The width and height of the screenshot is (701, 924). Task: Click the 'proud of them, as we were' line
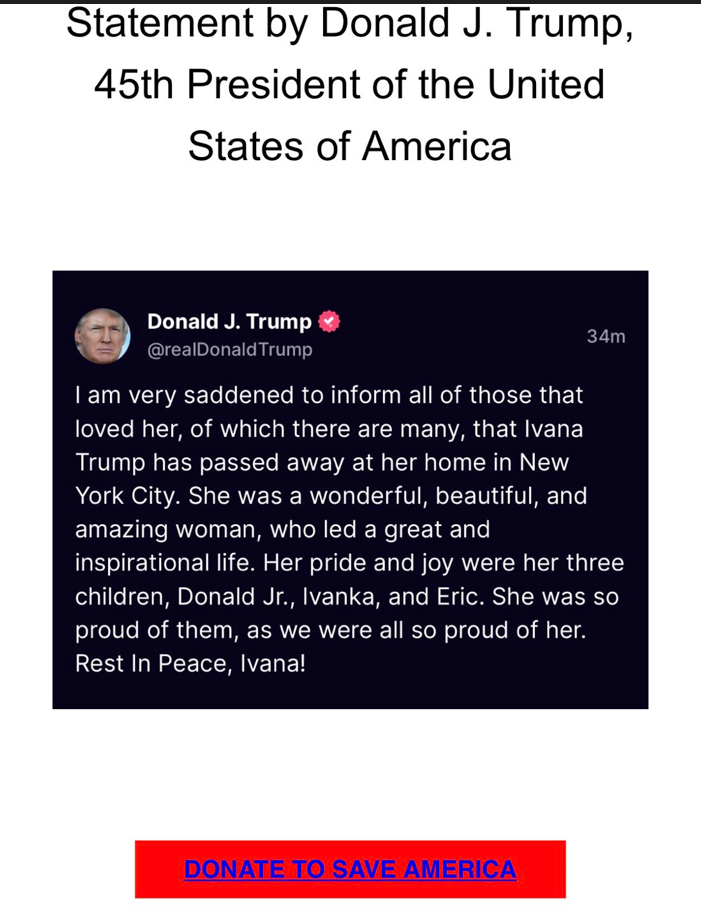pyautogui.click(x=330, y=630)
